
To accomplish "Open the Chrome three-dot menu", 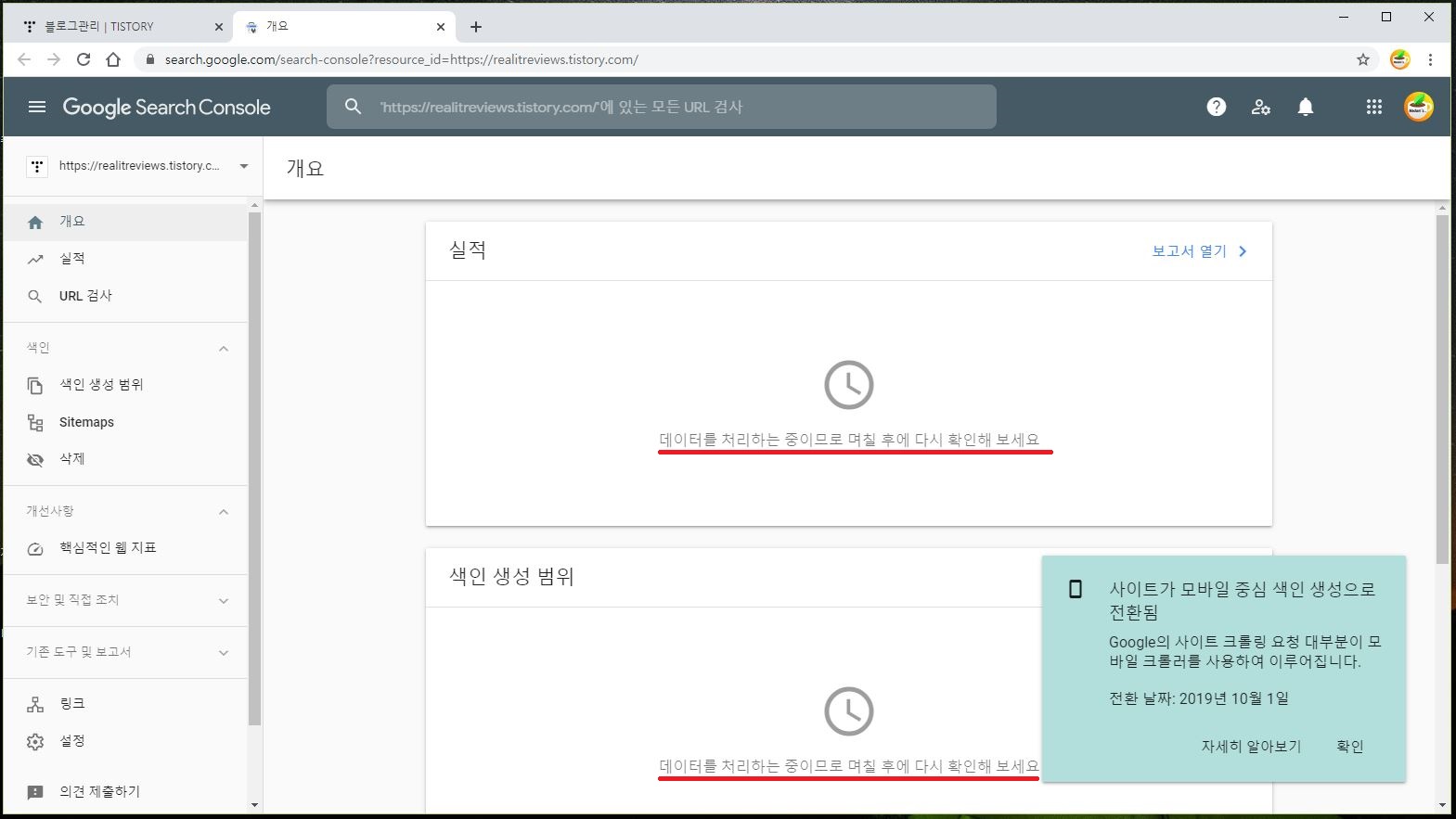I will tap(1430, 59).
